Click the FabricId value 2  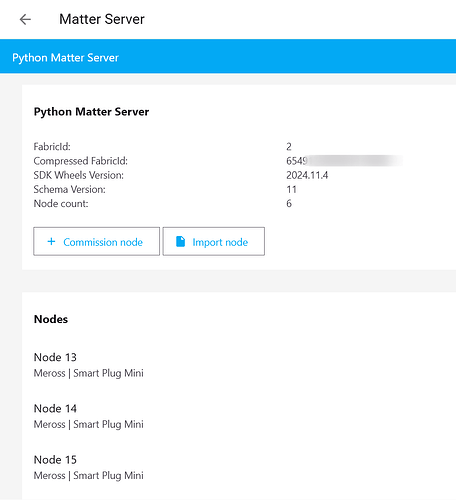click(x=289, y=147)
